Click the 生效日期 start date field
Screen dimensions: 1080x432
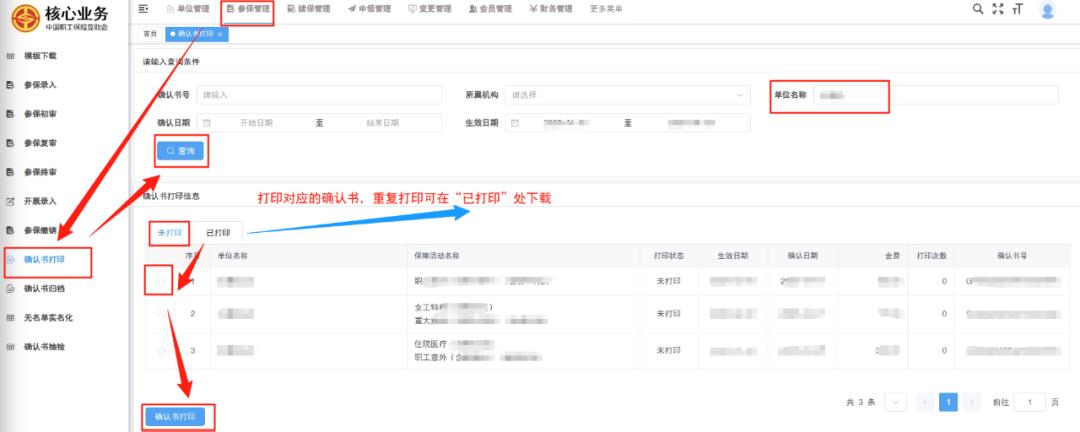[x=565, y=123]
